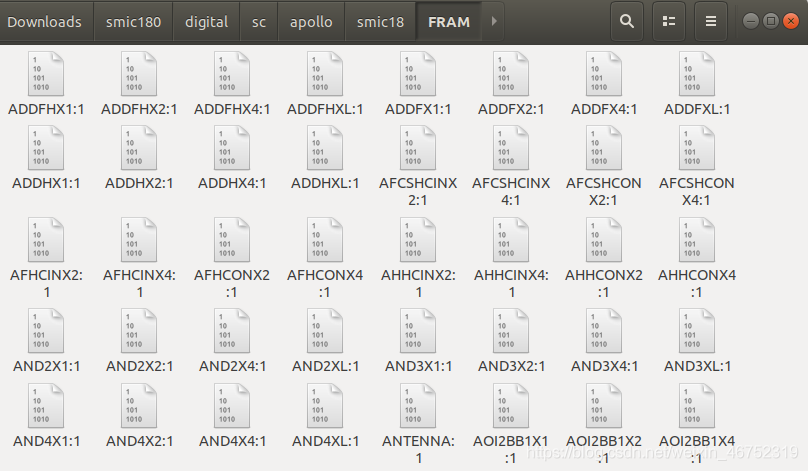
Task: Close the file manager window
Action: (790, 21)
